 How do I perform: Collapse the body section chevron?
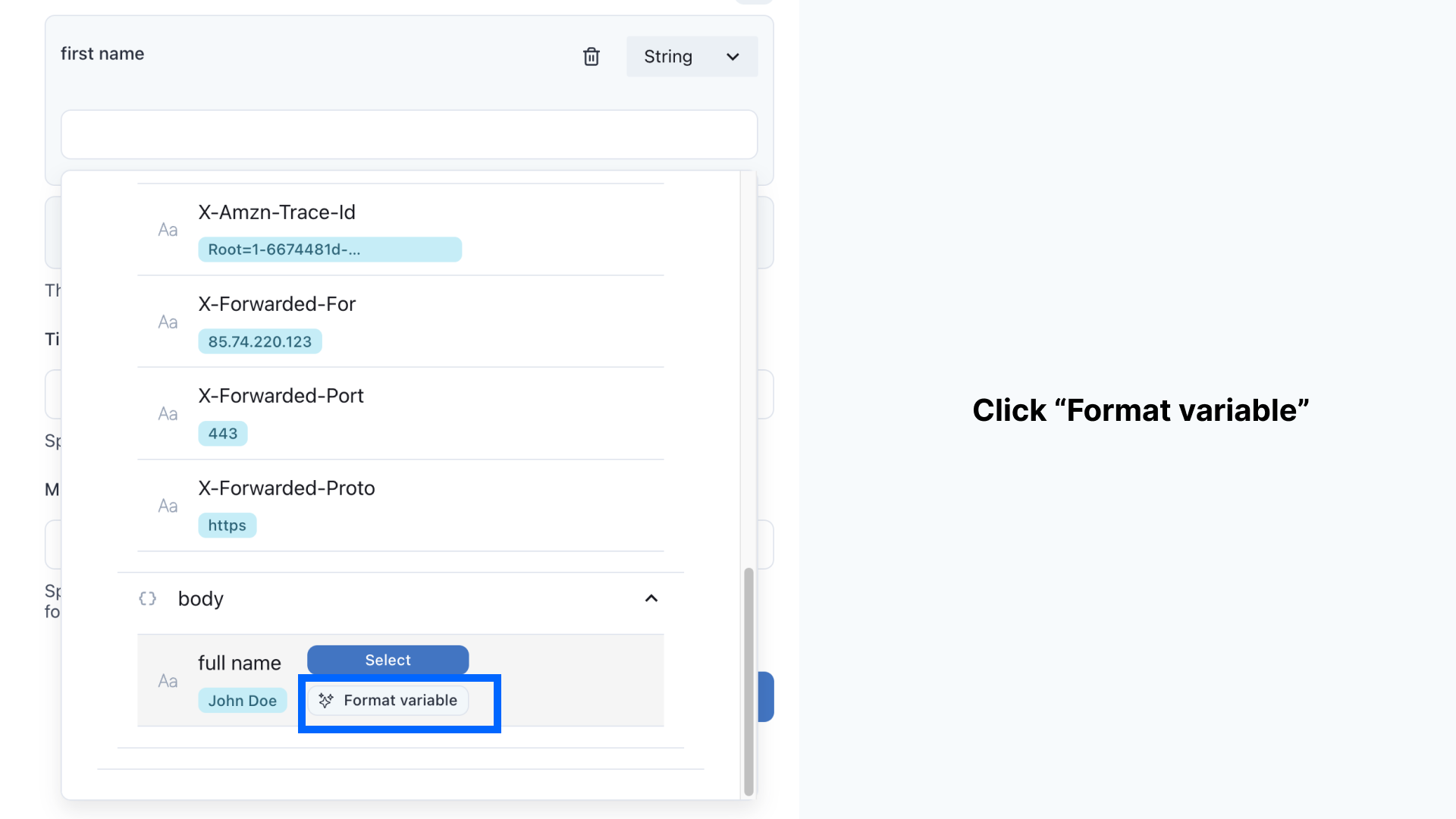pos(651,598)
